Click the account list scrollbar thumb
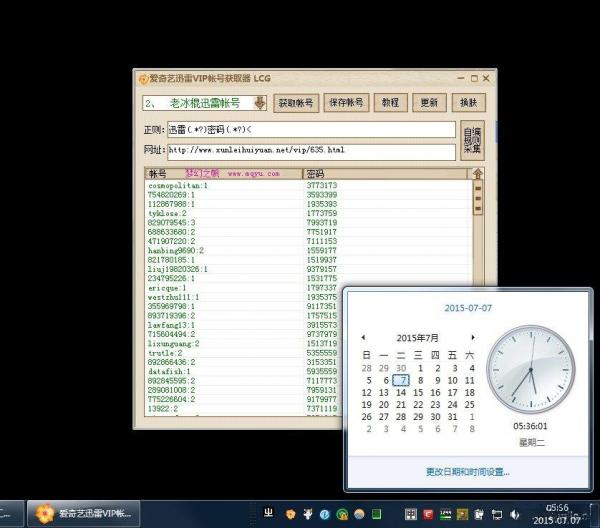Screen dimensions: 600x528 point(478,199)
